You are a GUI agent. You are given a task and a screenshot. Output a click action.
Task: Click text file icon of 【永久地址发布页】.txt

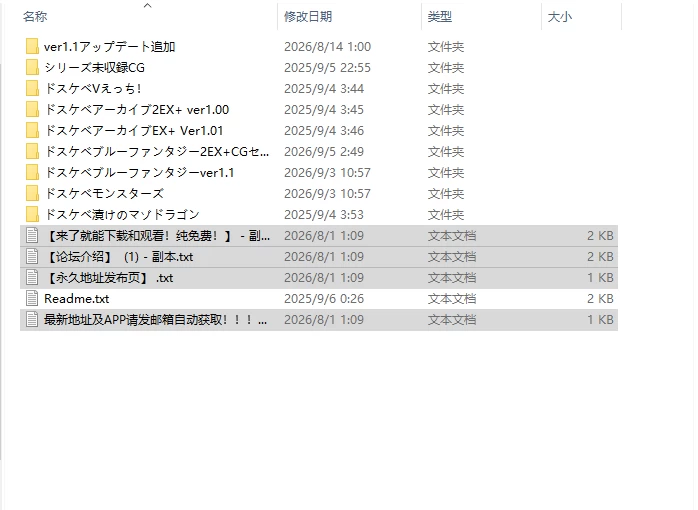(32, 277)
